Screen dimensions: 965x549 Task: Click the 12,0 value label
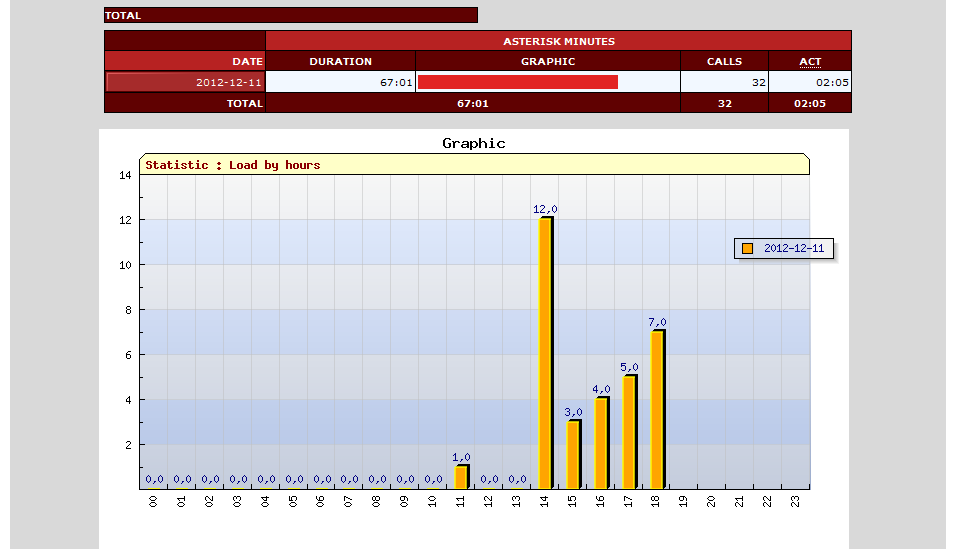click(545, 209)
